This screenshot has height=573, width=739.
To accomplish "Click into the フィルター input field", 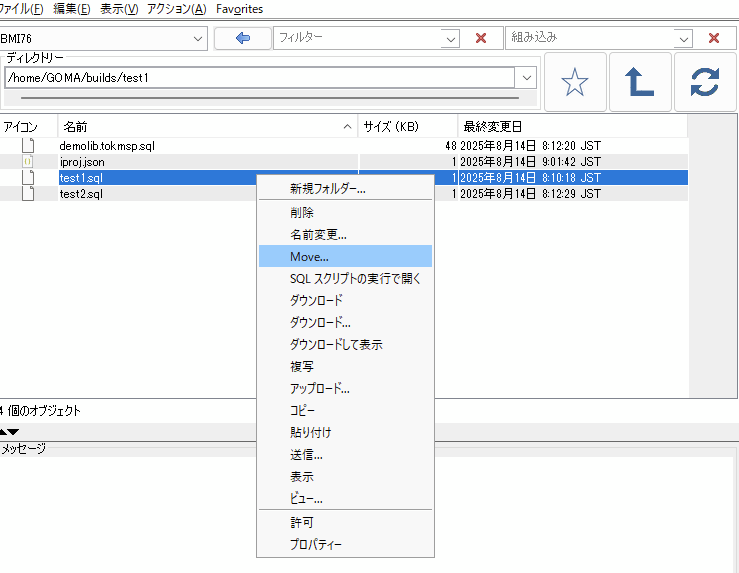I will tap(358, 38).
